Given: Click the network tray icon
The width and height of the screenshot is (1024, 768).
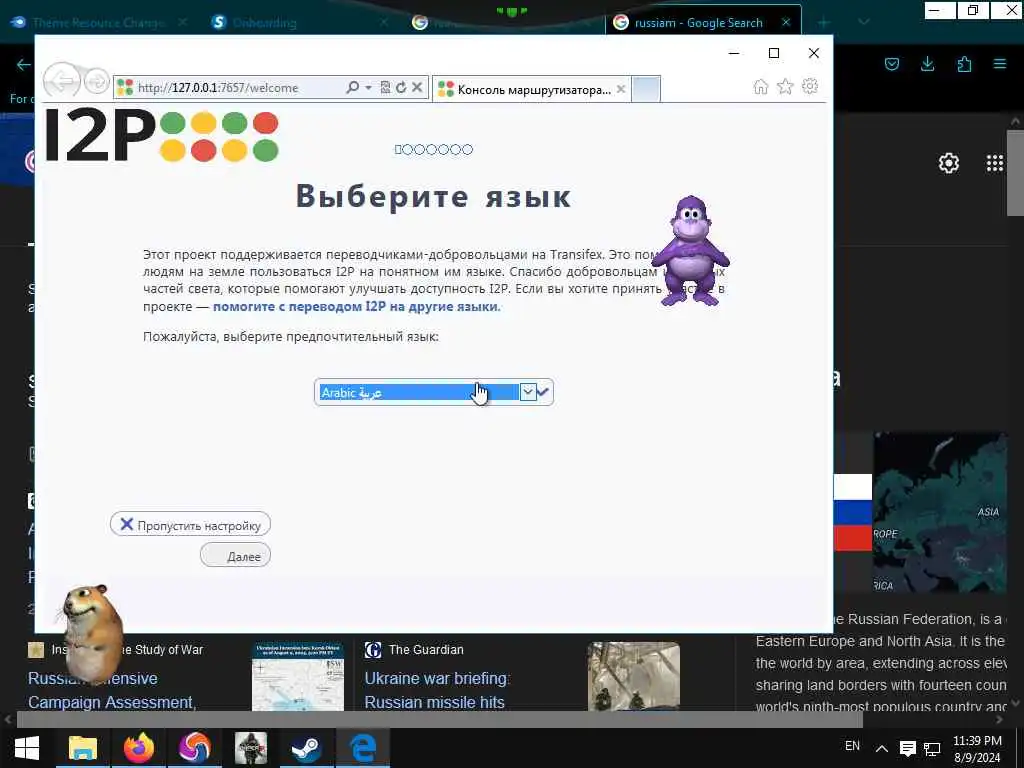Looking at the screenshot, I should click(x=932, y=749).
